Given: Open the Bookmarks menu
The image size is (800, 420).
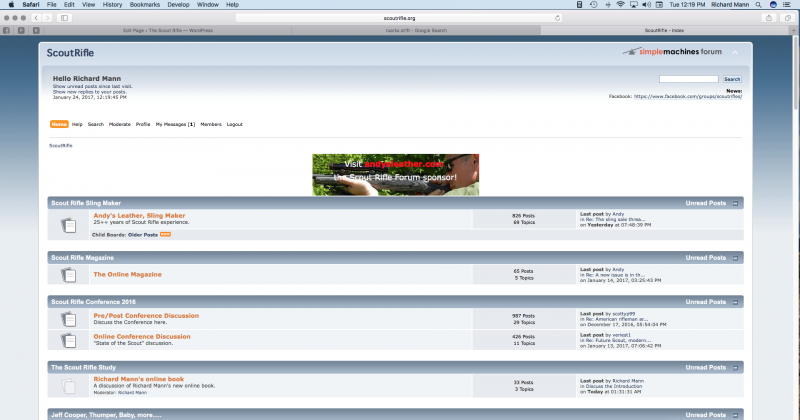Looking at the screenshot, I should click(144, 5).
